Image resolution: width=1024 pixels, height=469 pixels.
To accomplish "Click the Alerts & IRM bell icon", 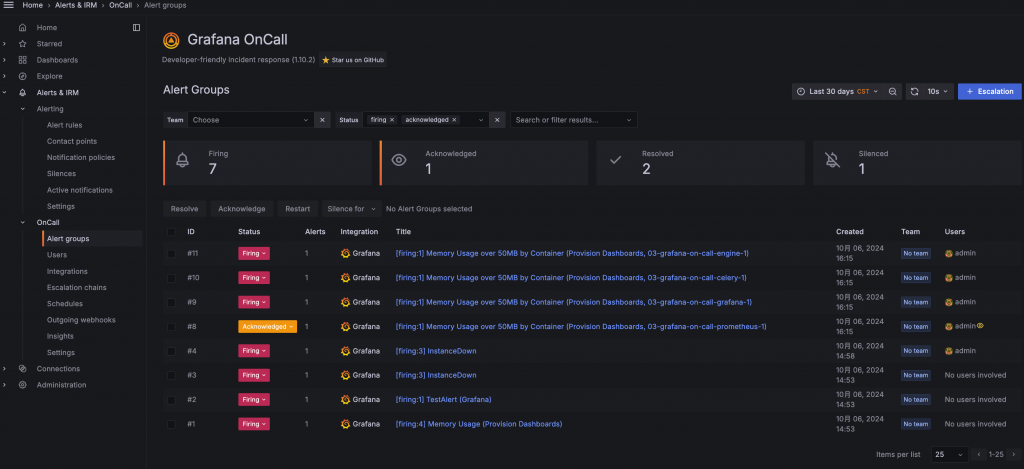I will point(23,93).
